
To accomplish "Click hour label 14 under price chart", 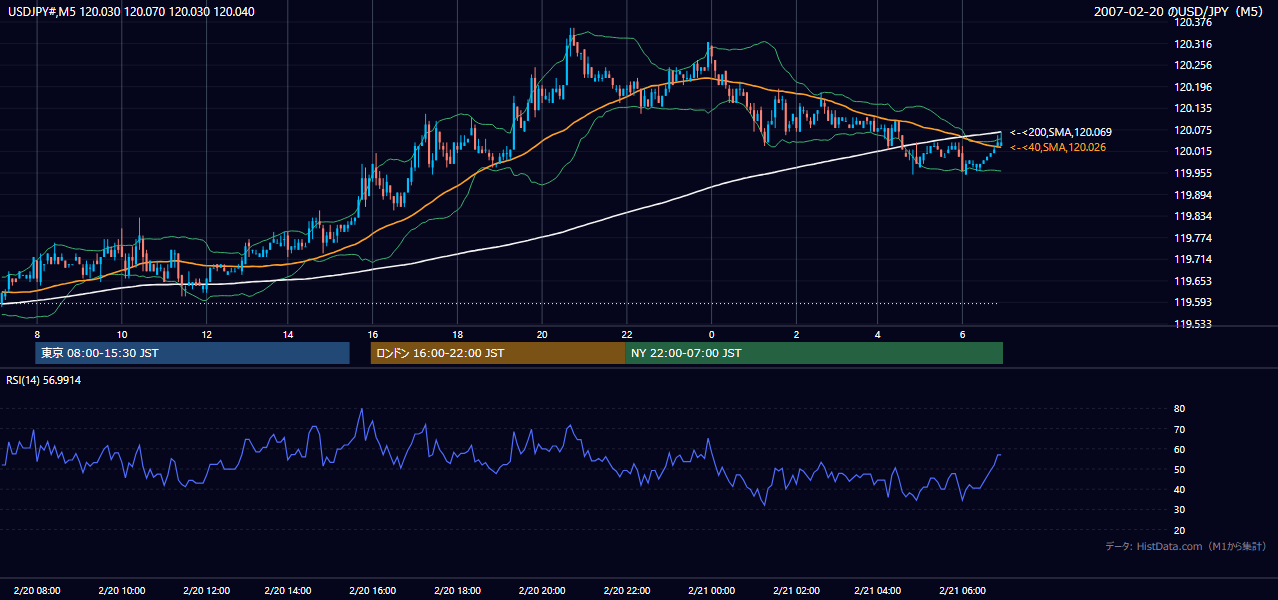I will [288, 334].
